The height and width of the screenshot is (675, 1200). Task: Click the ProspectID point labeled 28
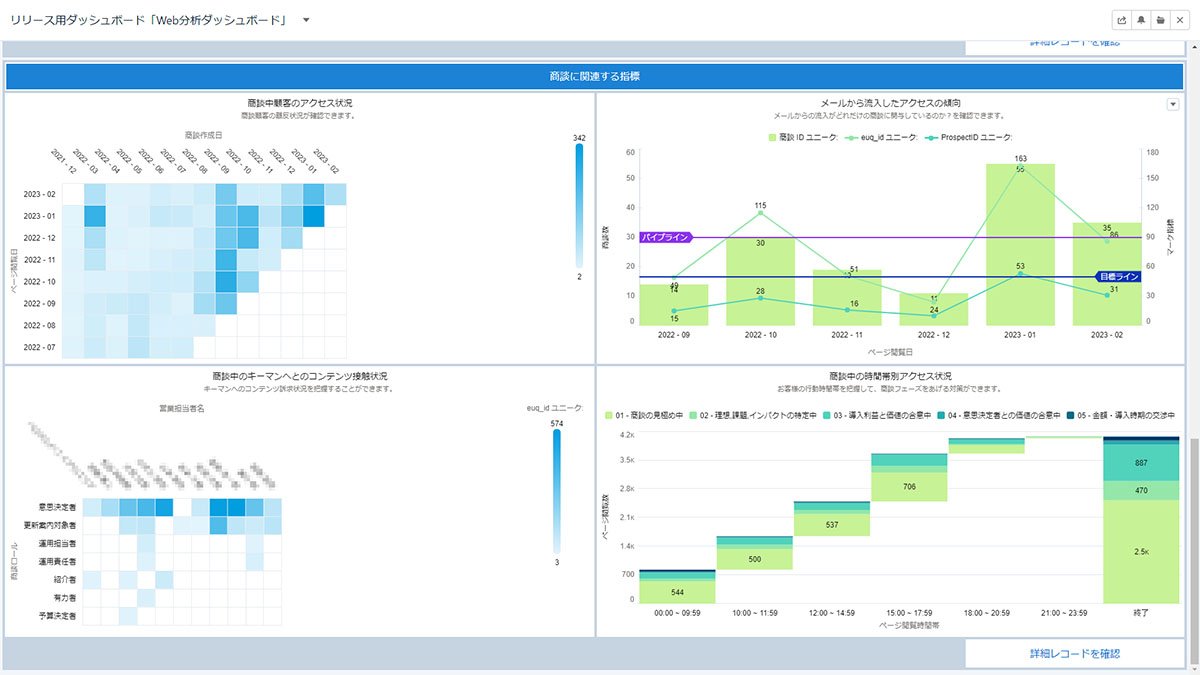point(760,298)
